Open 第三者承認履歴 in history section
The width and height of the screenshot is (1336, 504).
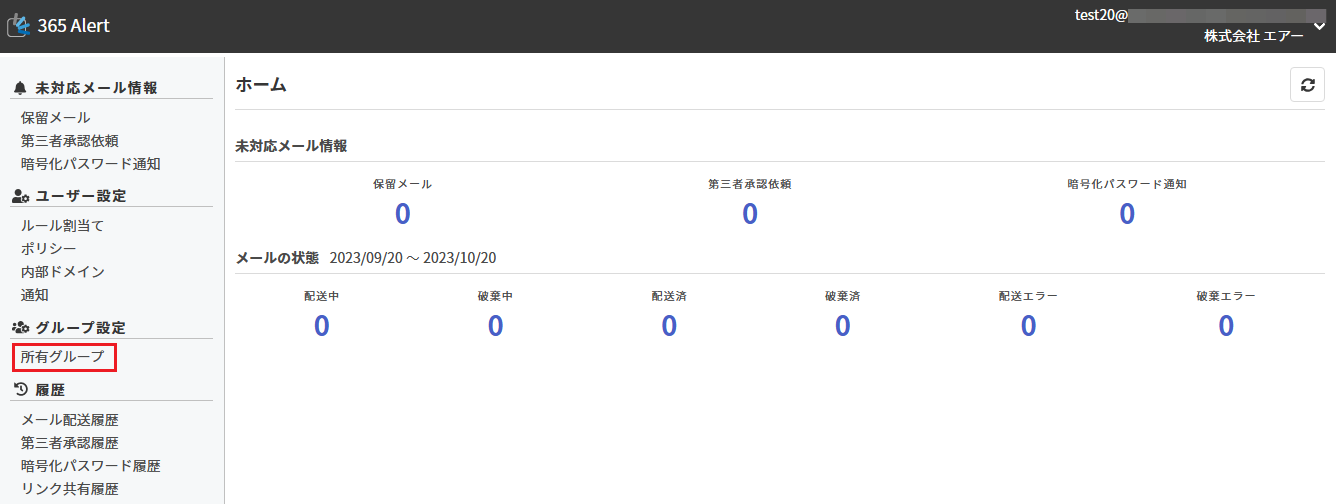pyautogui.click(x=69, y=443)
